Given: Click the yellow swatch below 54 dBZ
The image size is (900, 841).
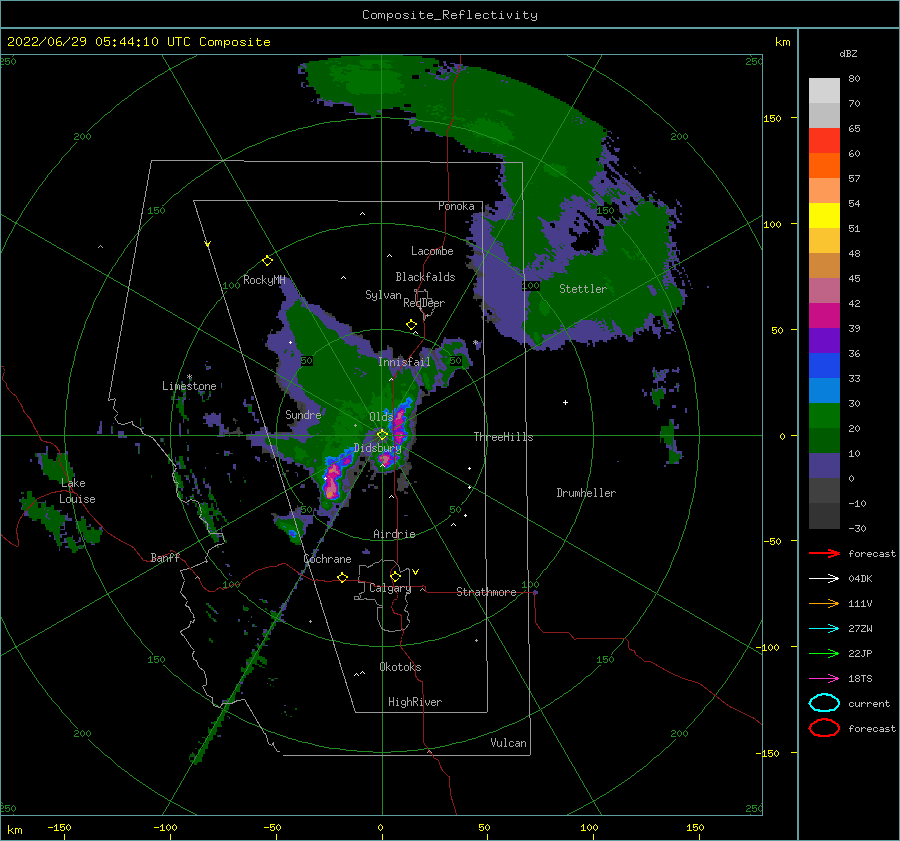Looking at the screenshot, I should (824, 216).
